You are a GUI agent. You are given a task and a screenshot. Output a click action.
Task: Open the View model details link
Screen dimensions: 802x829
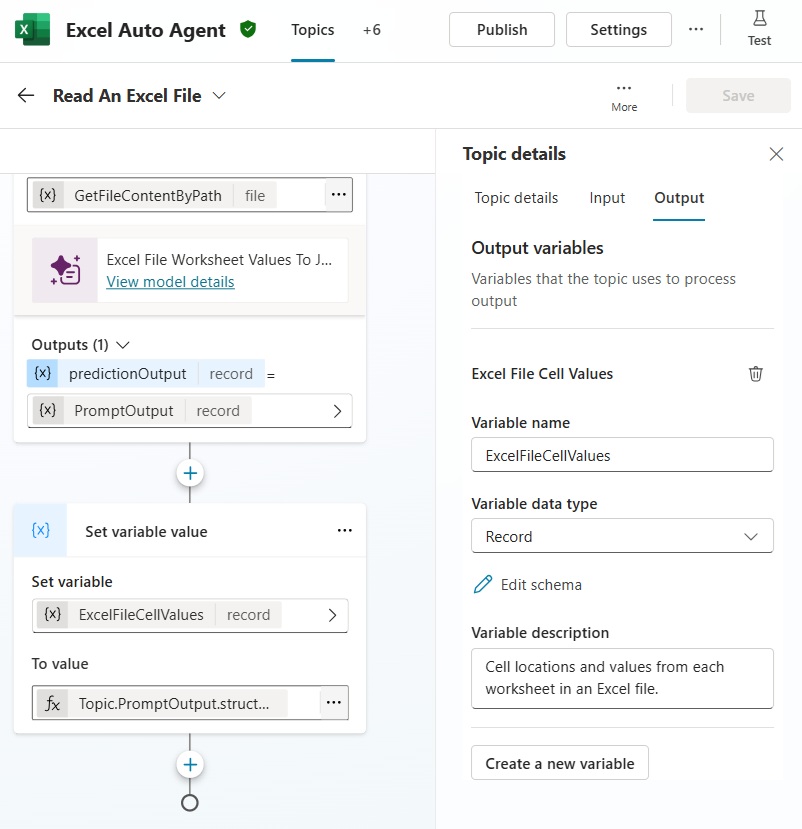170,282
